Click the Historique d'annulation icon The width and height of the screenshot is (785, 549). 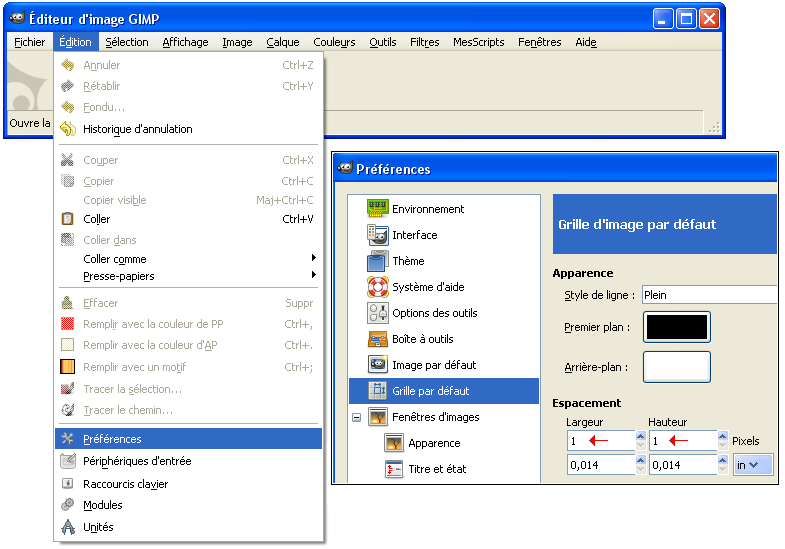coord(68,129)
